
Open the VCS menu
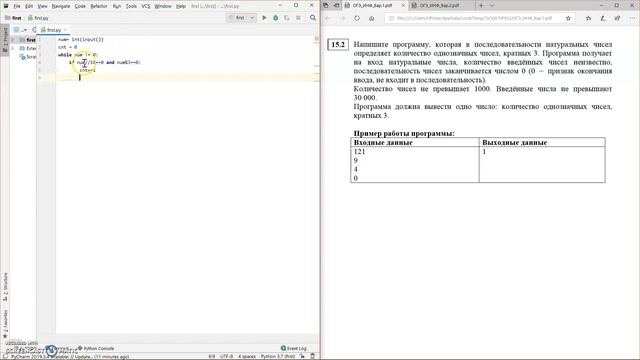click(146, 6)
